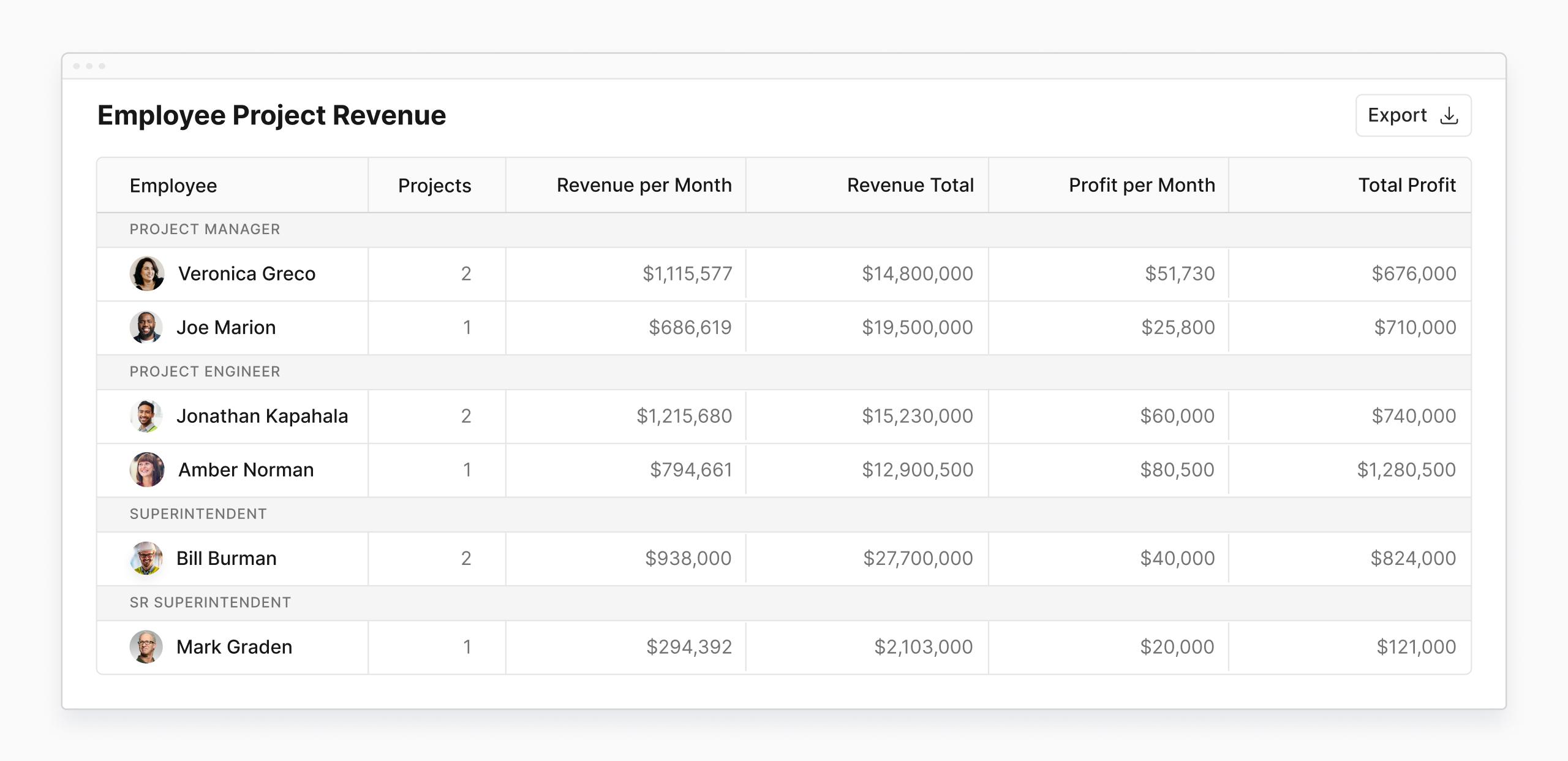Click Jonathan Kapahala's profile avatar
The width and height of the screenshot is (1568, 761).
click(147, 416)
